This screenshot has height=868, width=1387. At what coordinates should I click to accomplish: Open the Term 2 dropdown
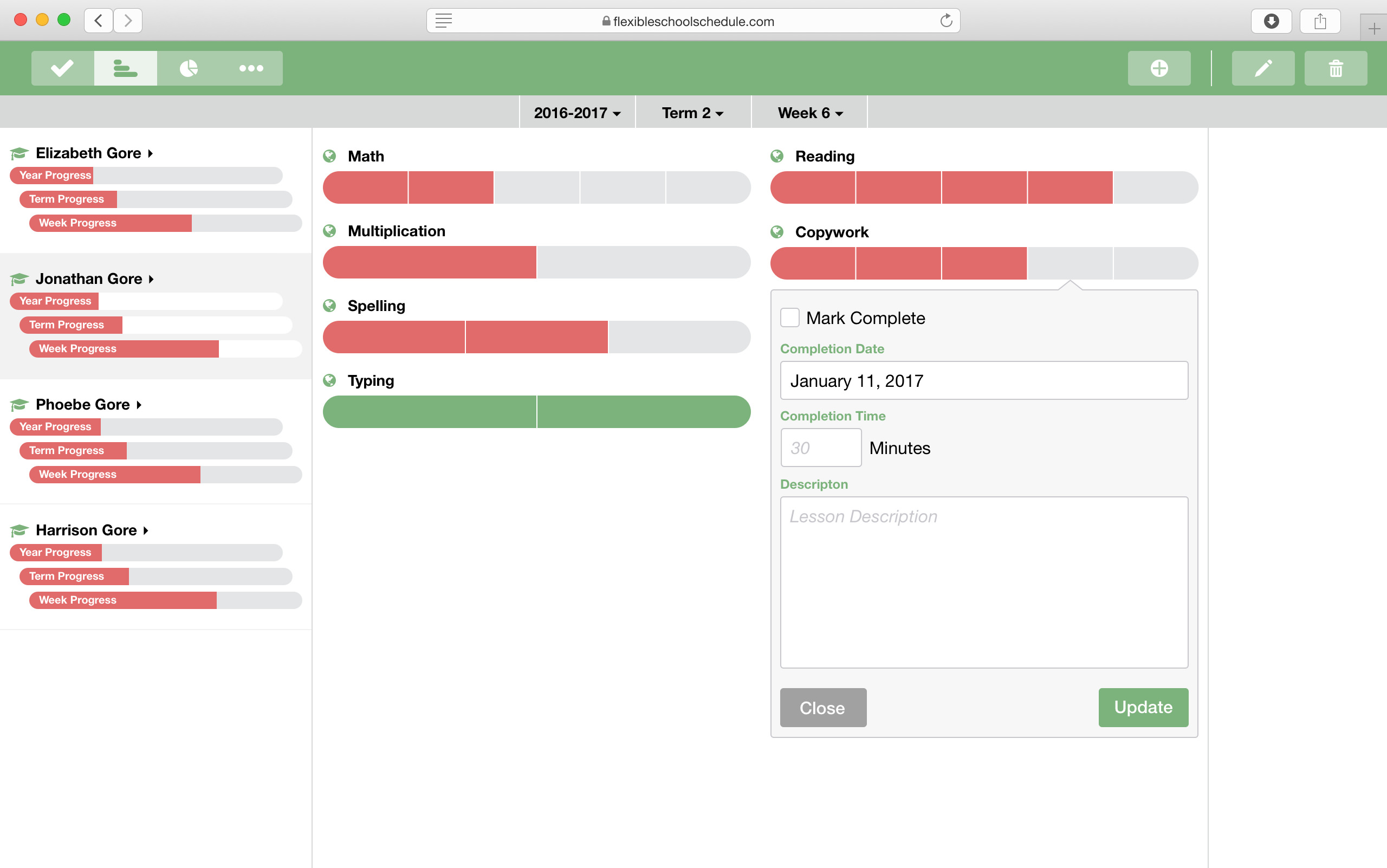click(x=692, y=113)
